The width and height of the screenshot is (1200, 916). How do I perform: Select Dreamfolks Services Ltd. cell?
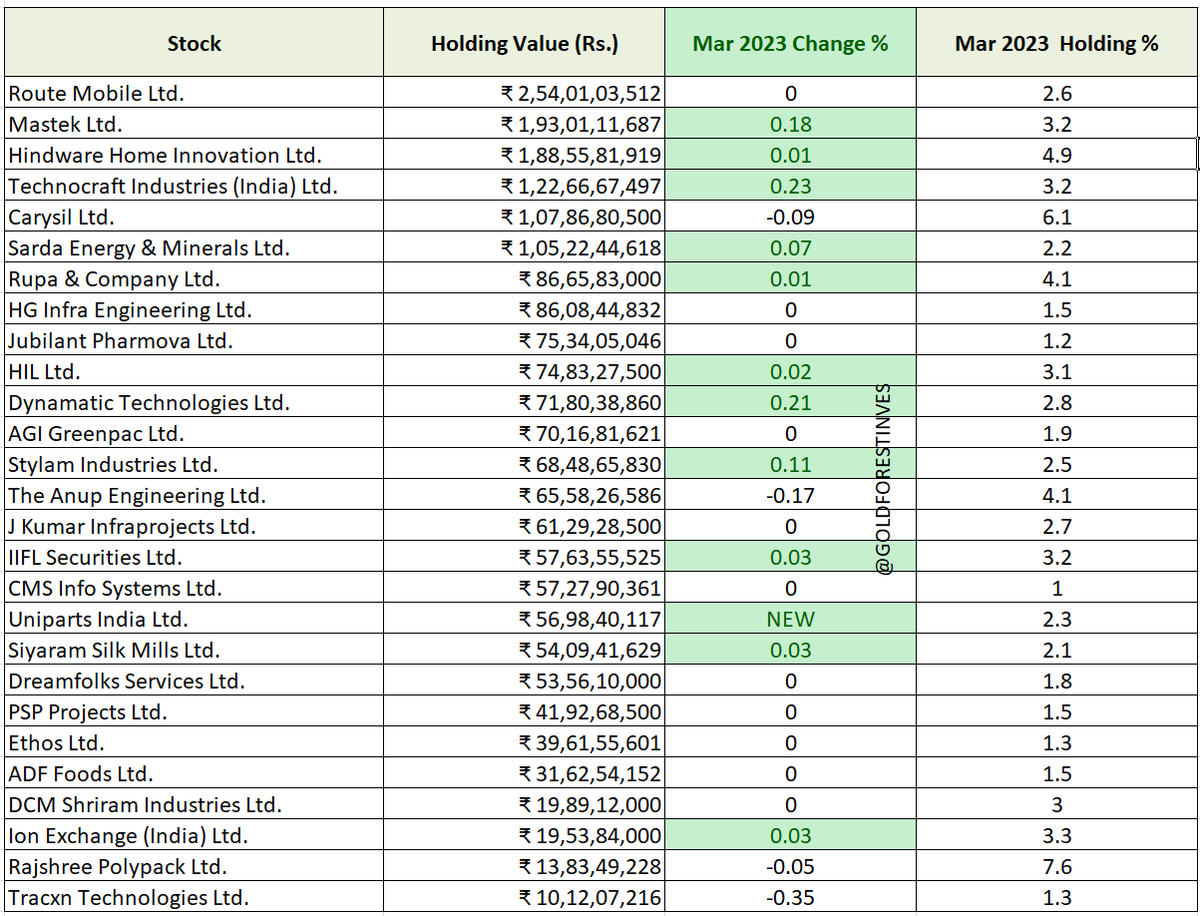pos(194,682)
